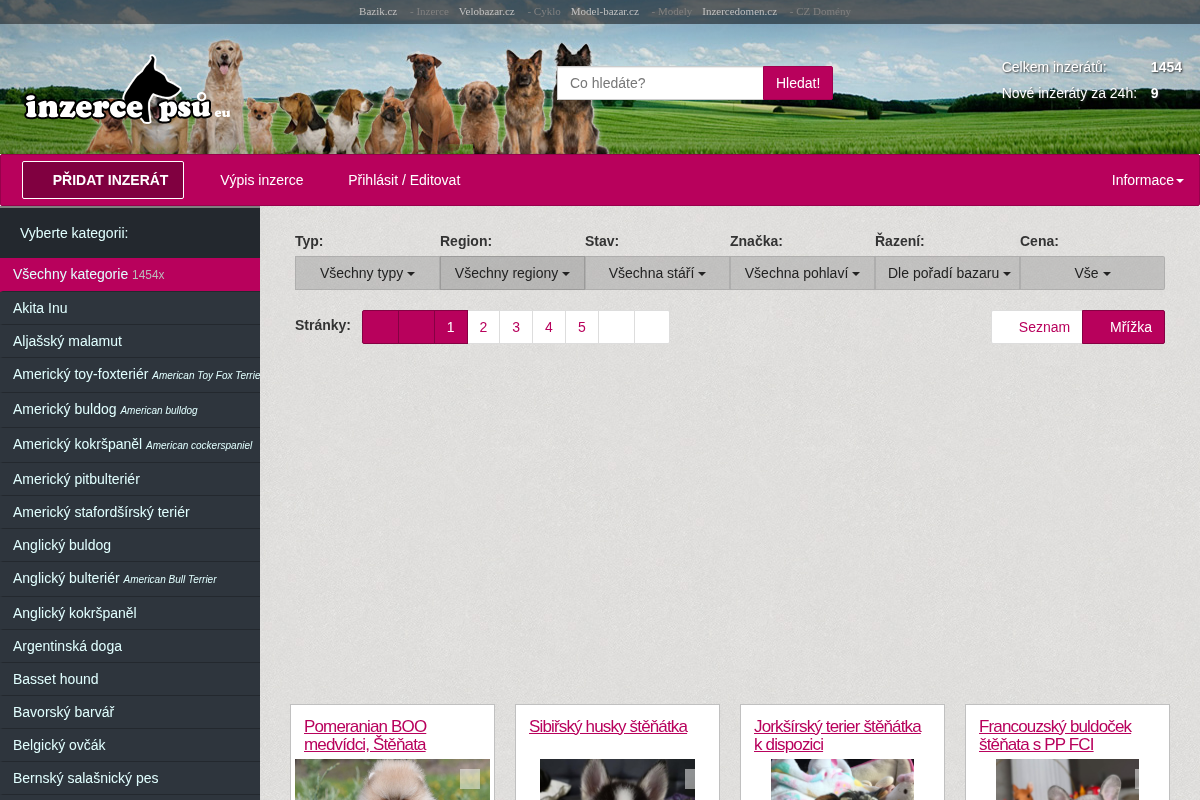Open the Anglický buldog category
Image resolution: width=1200 pixels, height=800 pixels.
130,545
